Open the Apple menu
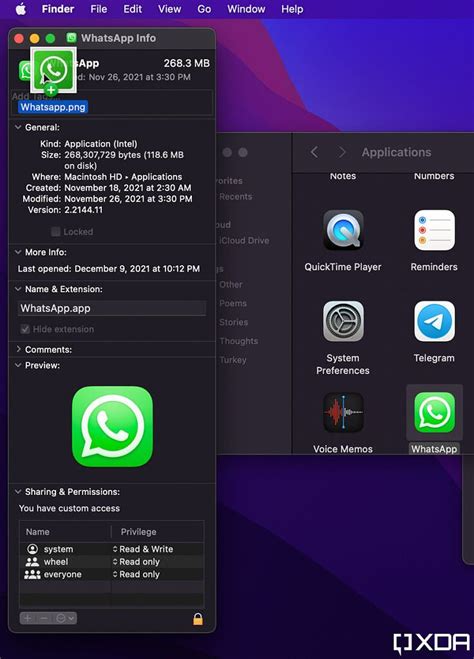Screen dimensions: 474x659 tap(21, 9)
